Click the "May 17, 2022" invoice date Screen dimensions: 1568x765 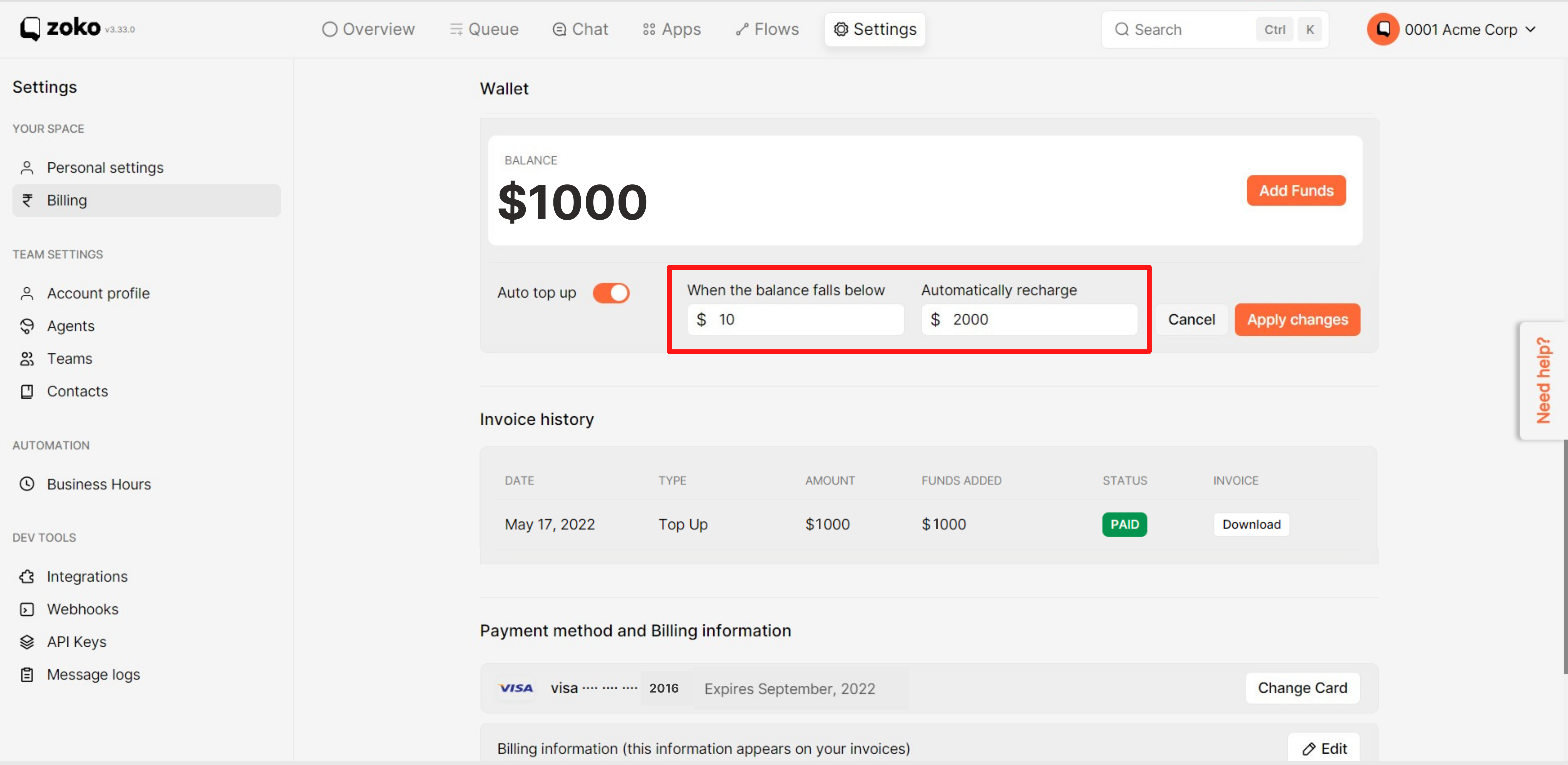click(x=550, y=524)
